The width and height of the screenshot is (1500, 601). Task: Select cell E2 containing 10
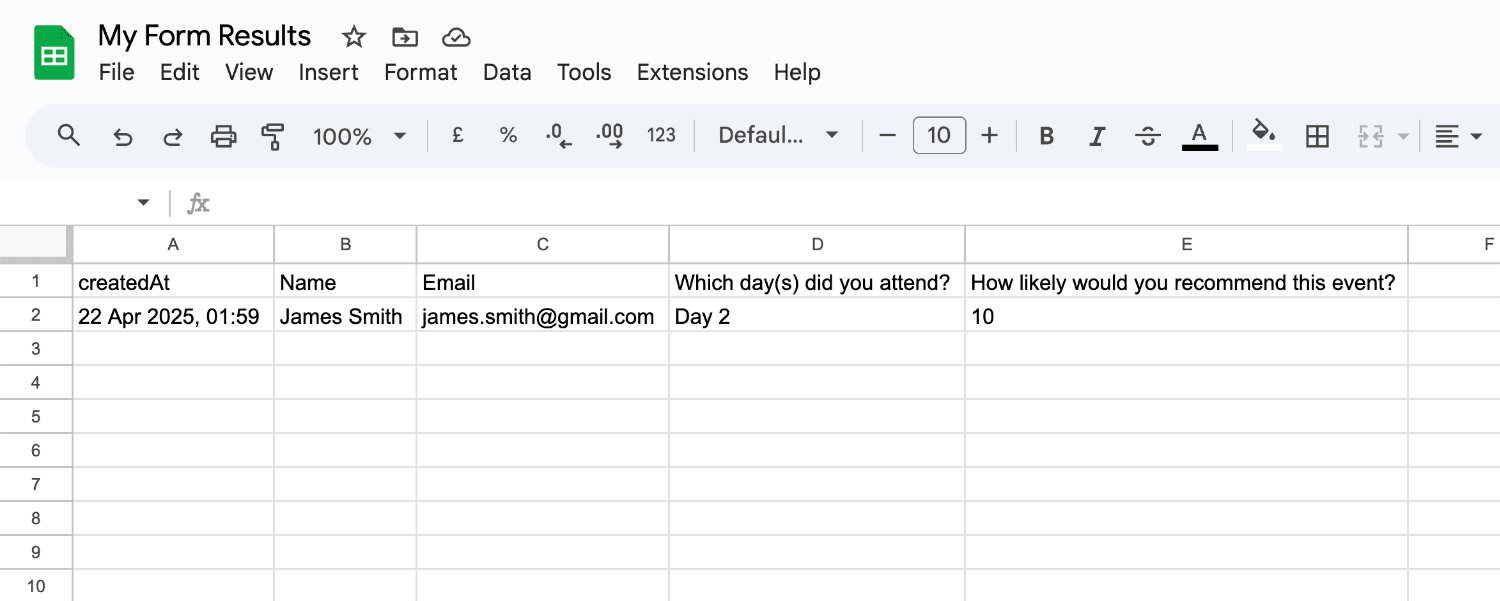(x=1187, y=316)
